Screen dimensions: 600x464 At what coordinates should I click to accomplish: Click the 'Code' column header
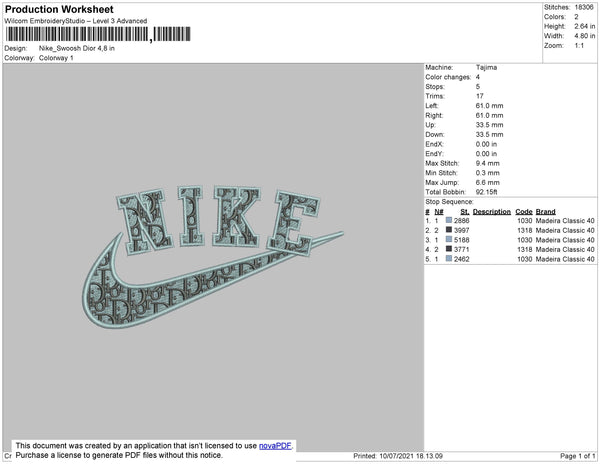[x=524, y=212]
